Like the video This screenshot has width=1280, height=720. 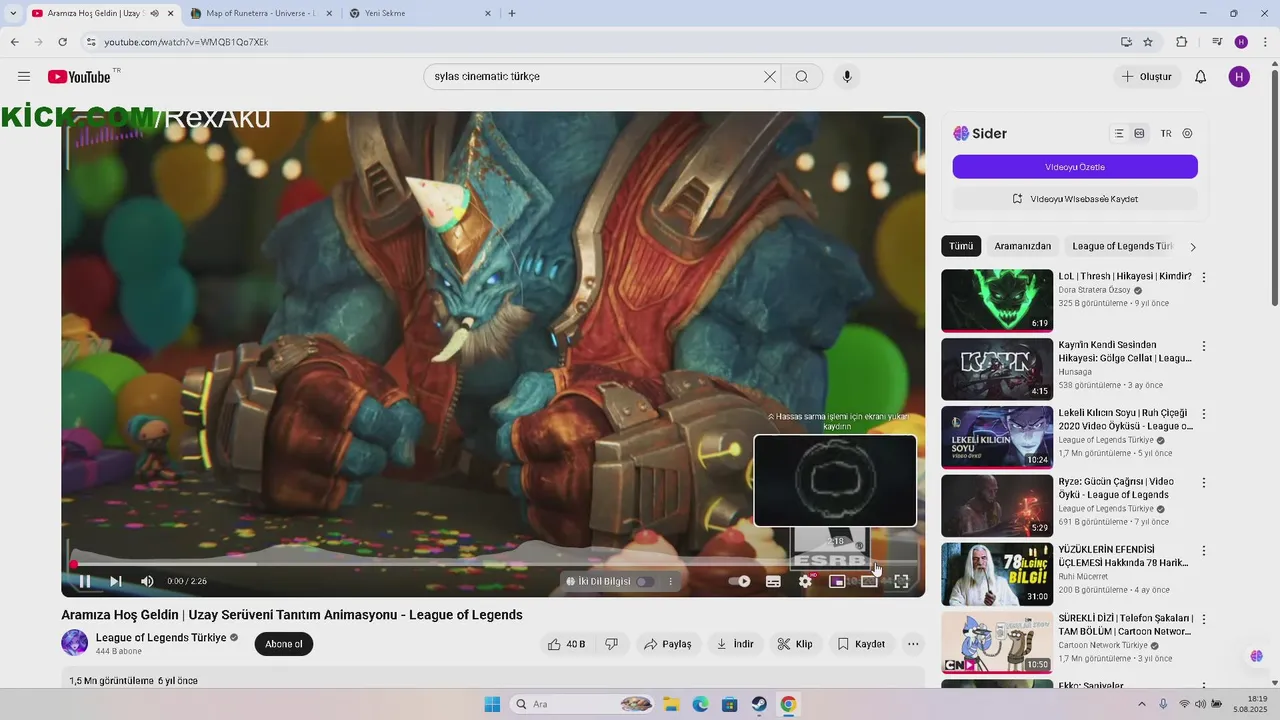coord(566,644)
